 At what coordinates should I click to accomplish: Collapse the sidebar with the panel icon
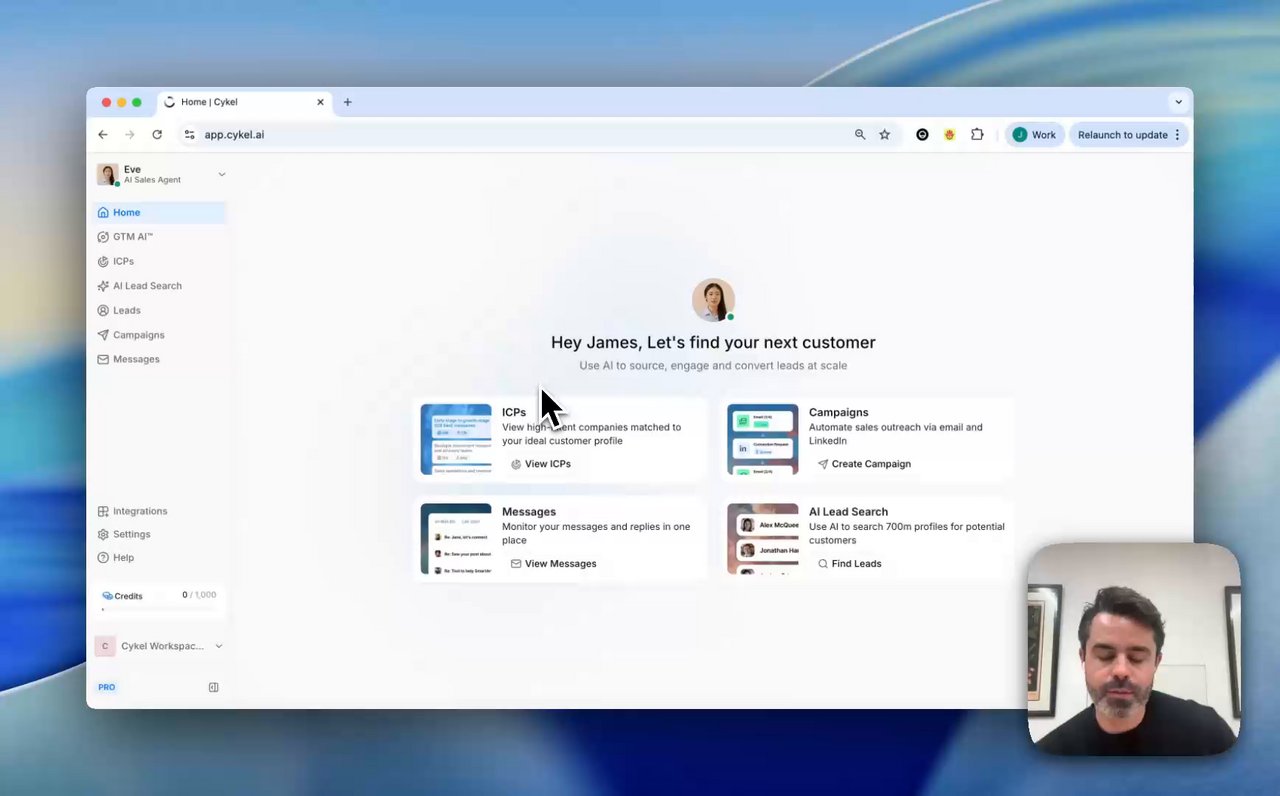coord(213,687)
